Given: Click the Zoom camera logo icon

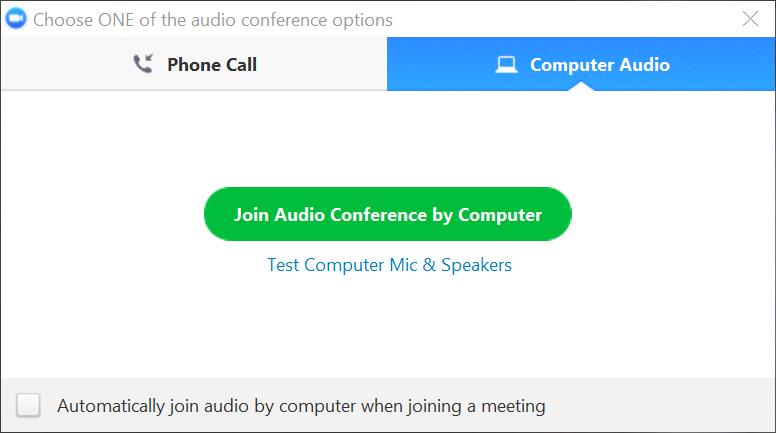Looking at the screenshot, I should [16, 20].
